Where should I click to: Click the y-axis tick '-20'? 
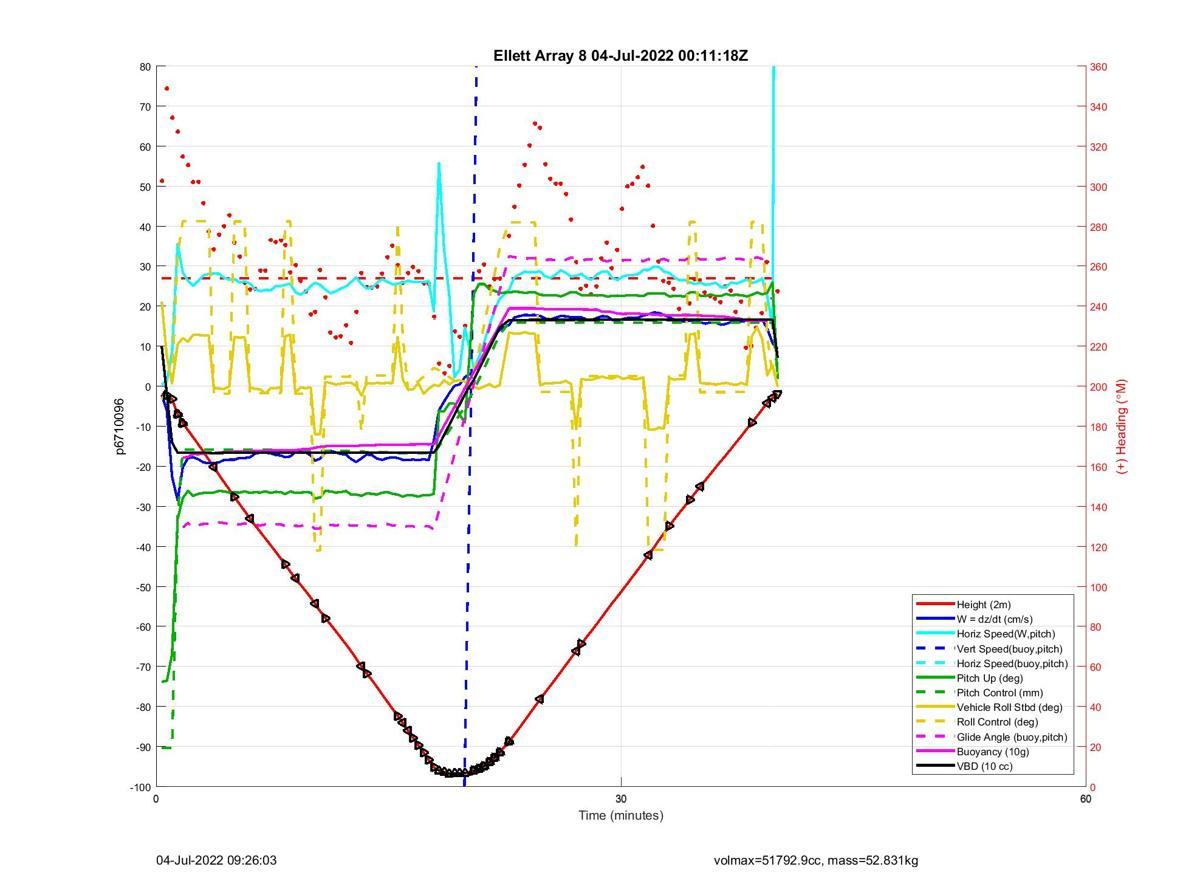pos(143,467)
